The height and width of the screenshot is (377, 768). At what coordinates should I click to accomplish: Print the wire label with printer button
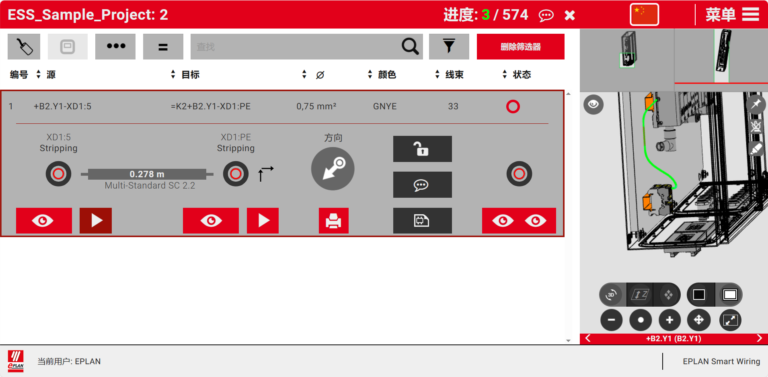click(334, 221)
